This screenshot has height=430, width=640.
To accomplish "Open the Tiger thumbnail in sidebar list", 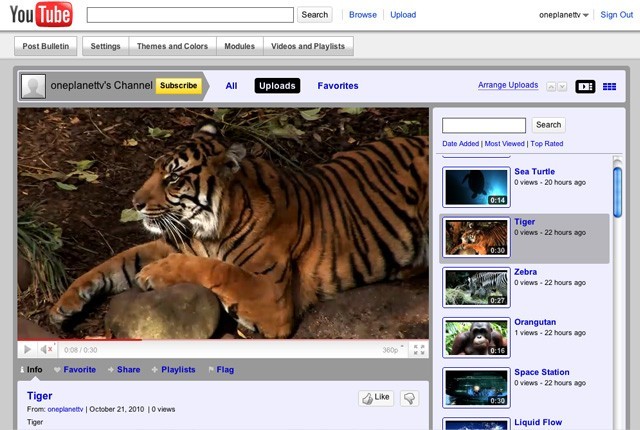I will 476,237.
